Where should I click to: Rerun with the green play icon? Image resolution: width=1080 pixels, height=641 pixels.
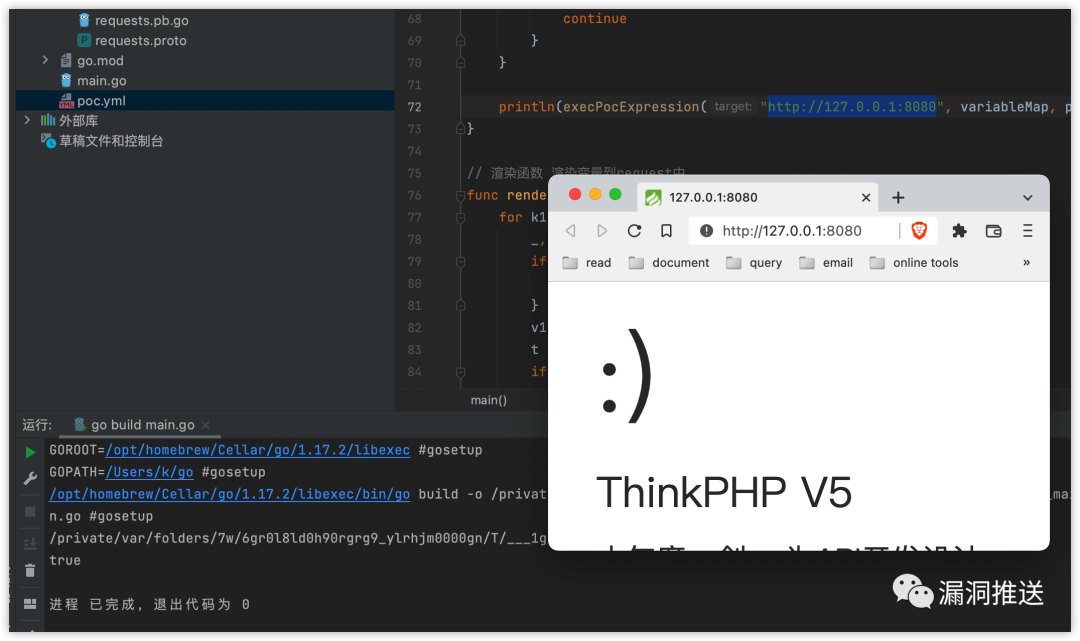(30, 452)
